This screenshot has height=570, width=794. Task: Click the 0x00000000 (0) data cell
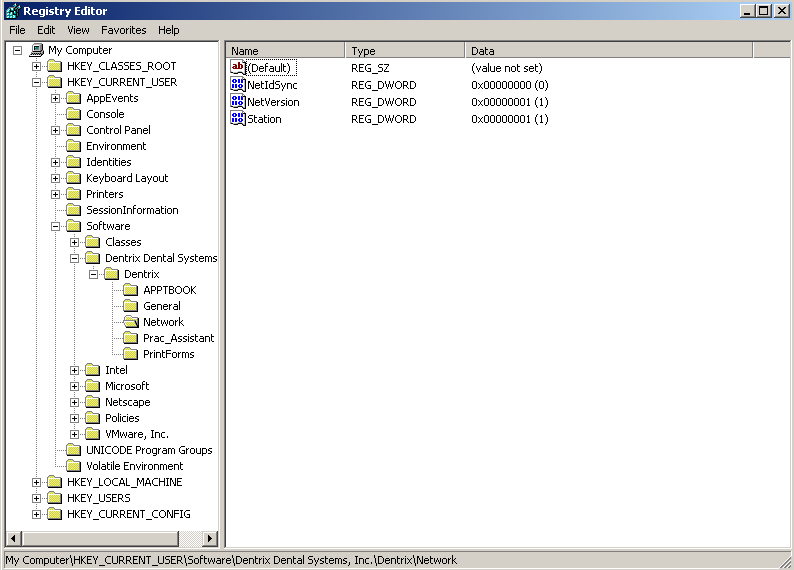509,85
